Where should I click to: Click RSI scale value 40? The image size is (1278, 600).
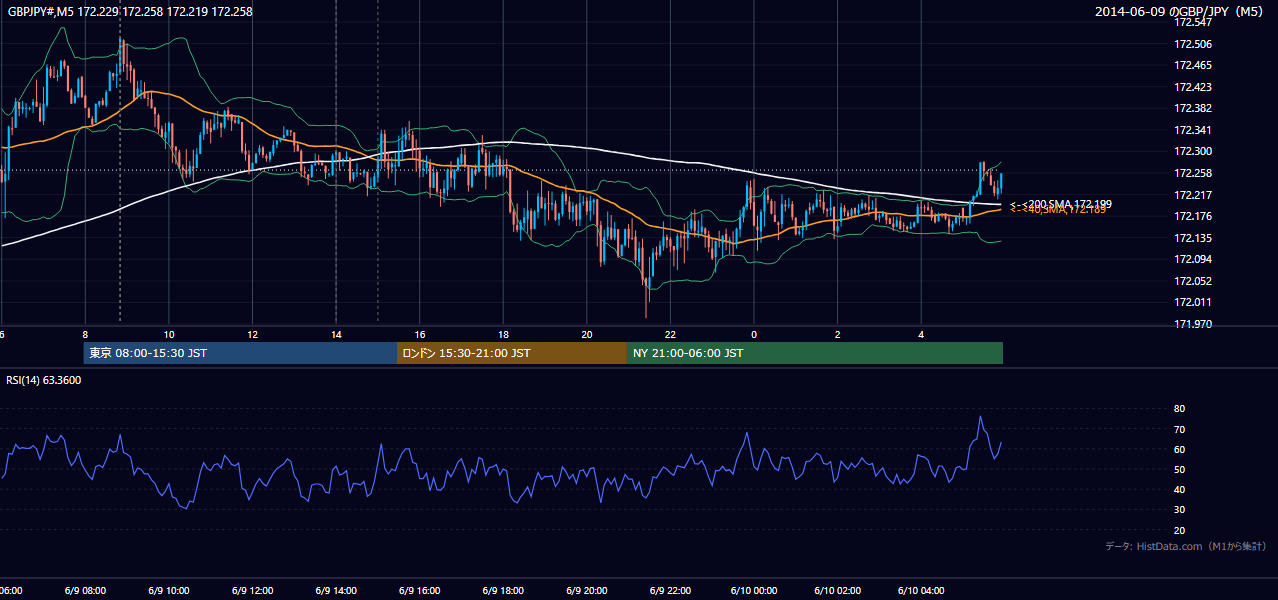click(1179, 489)
